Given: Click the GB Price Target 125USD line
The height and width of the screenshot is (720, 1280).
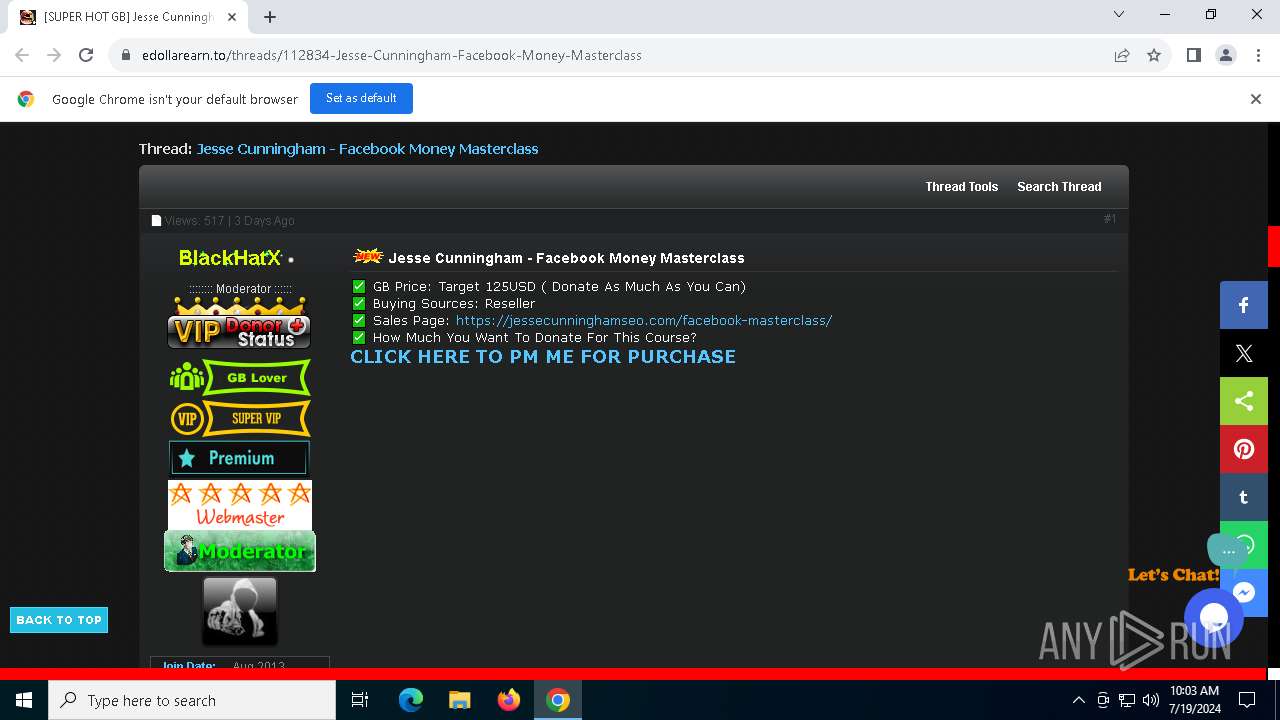Looking at the screenshot, I should (x=559, y=286).
